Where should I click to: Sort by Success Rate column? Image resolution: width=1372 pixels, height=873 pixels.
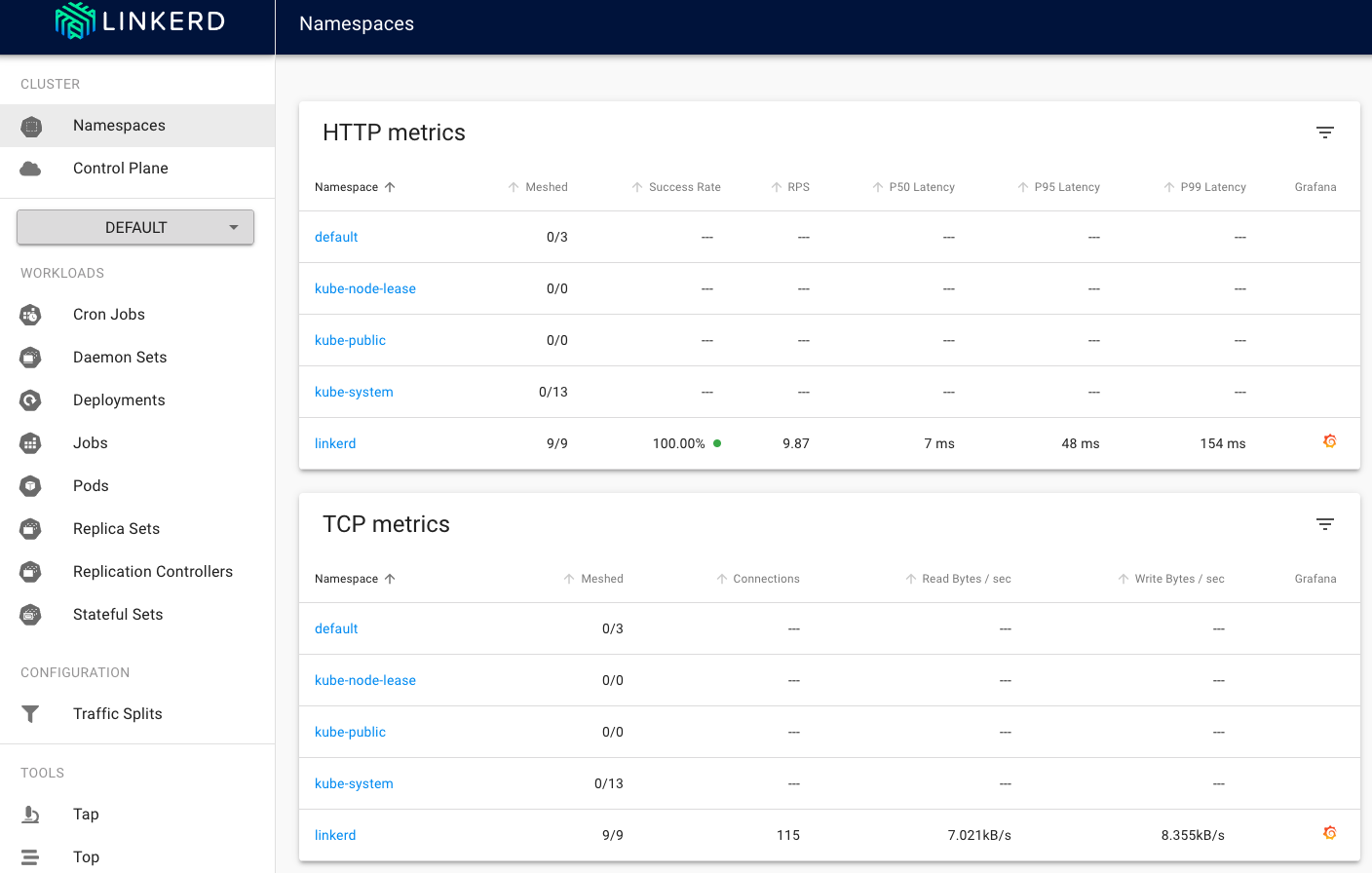click(x=676, y=187)
